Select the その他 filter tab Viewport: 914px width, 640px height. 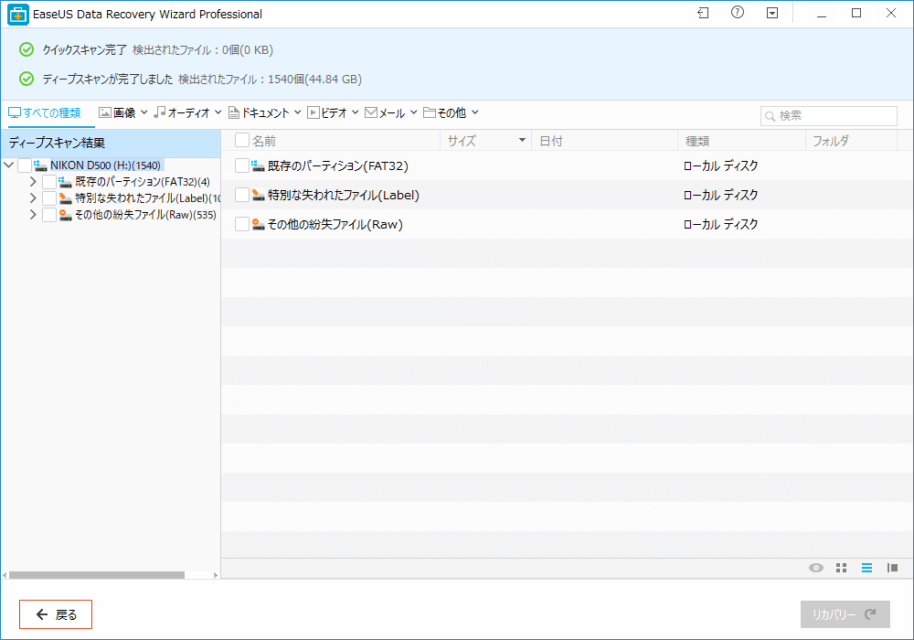445,113
